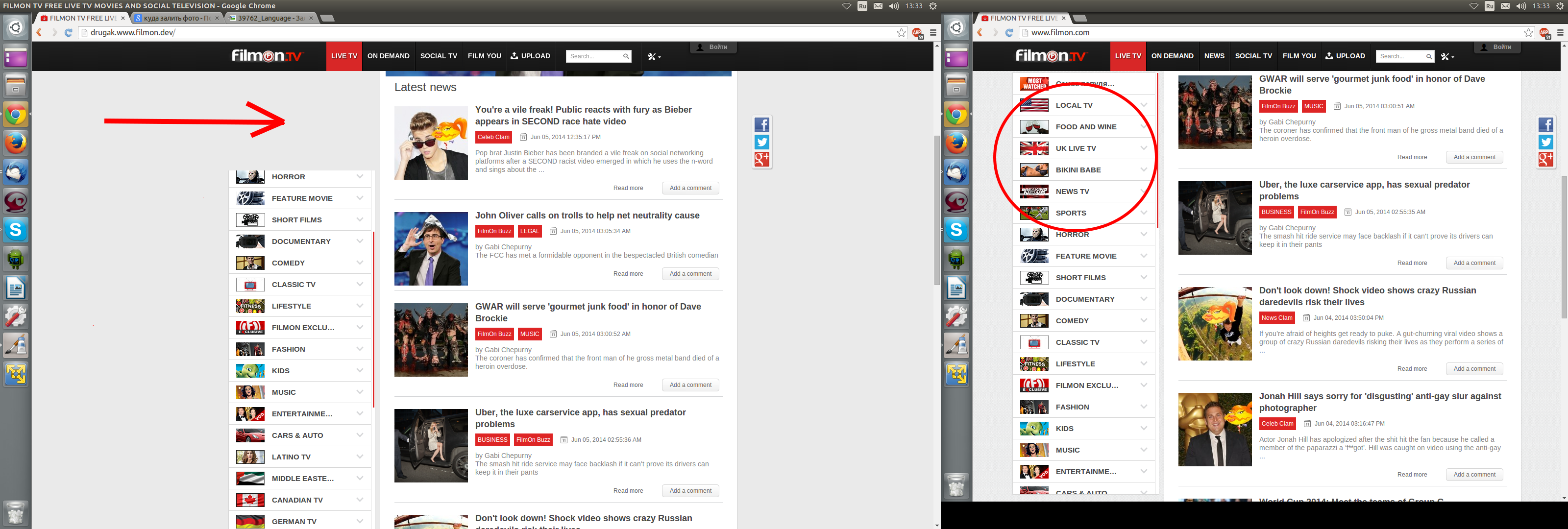Expand the HORROR category in the left window
The height and width of the screenshot is (529, 1568).
pyautogui.click(x=360, y=176)
